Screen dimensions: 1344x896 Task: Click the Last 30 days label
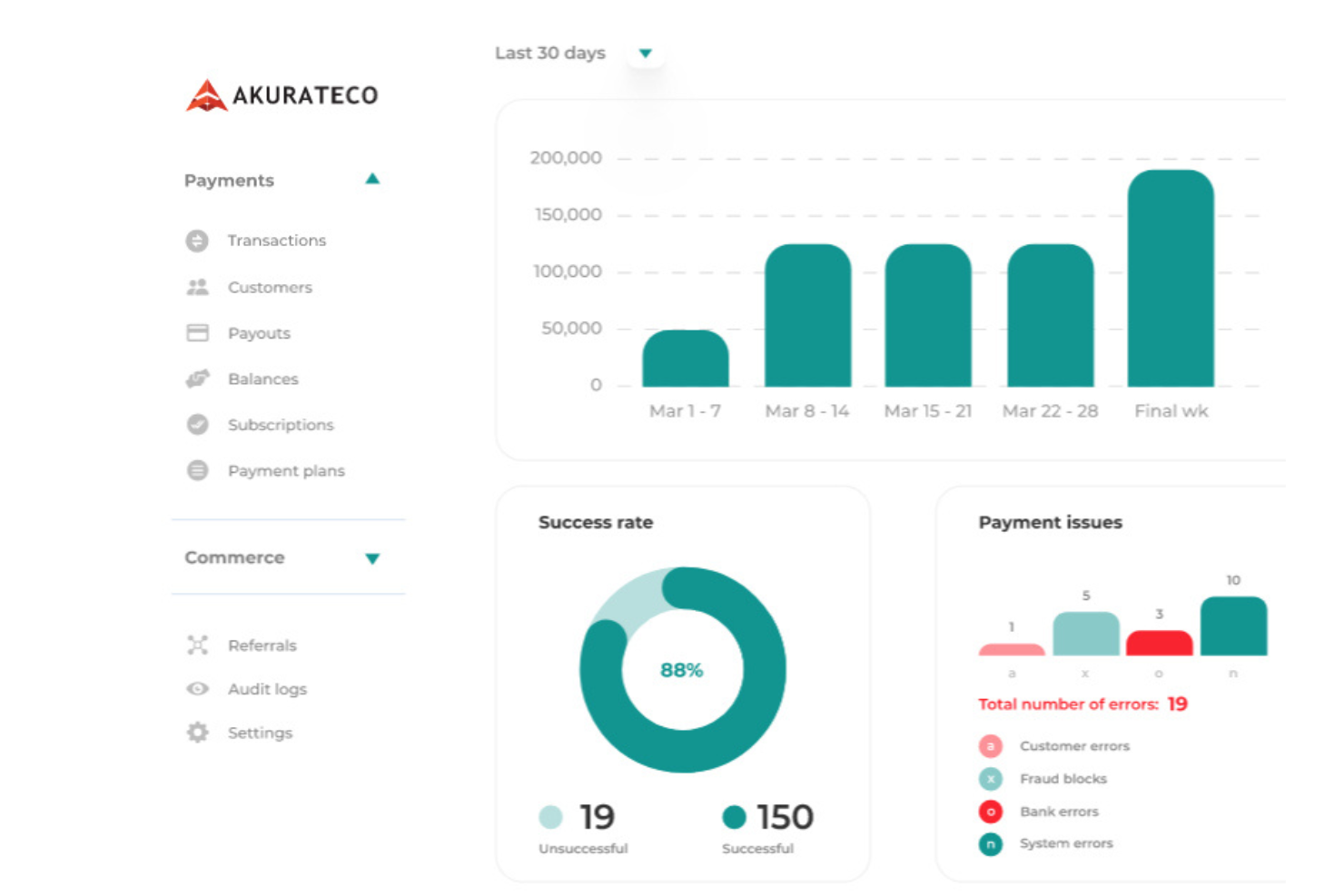550,53
